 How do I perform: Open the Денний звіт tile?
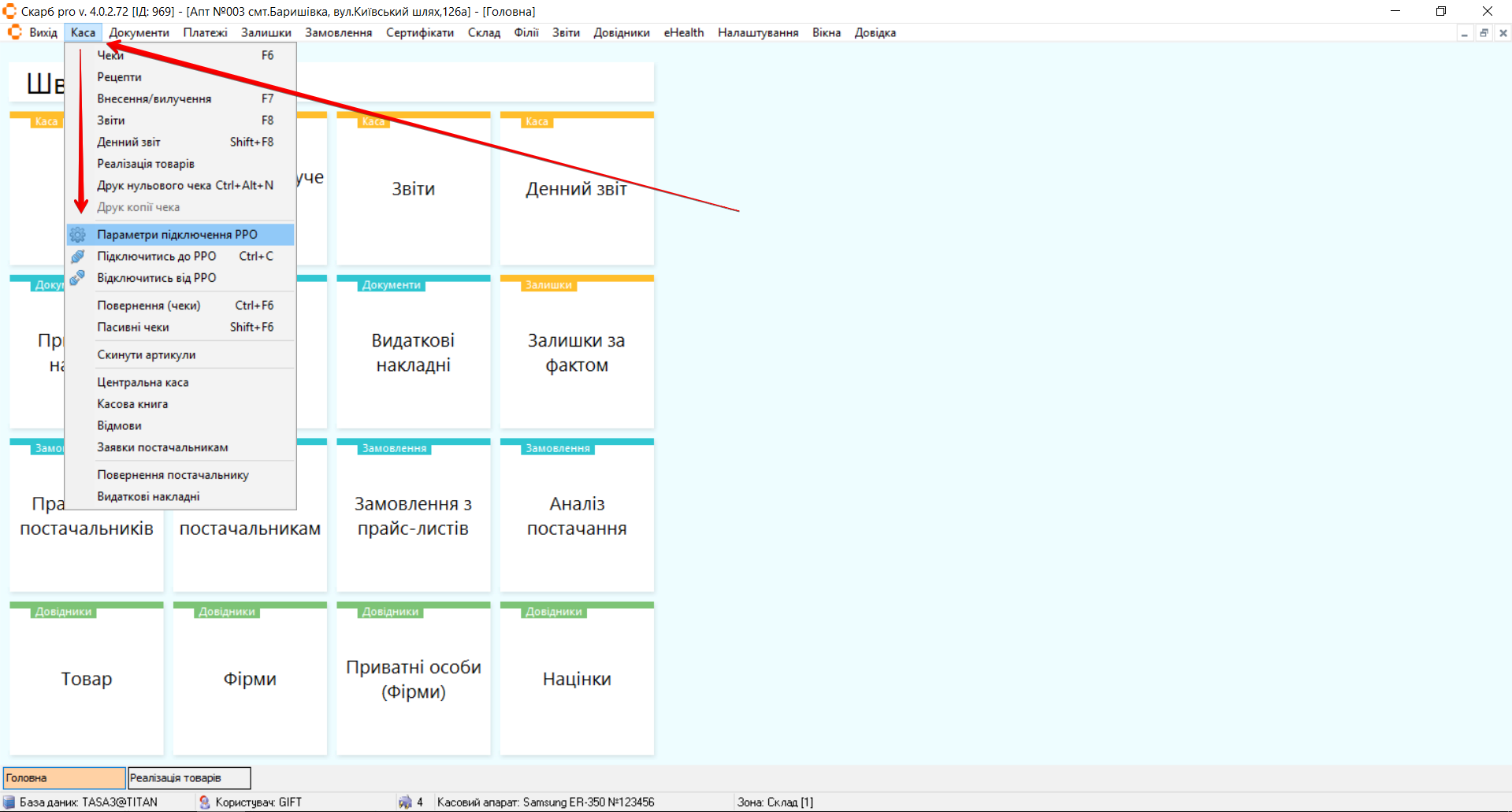point(576,189)
